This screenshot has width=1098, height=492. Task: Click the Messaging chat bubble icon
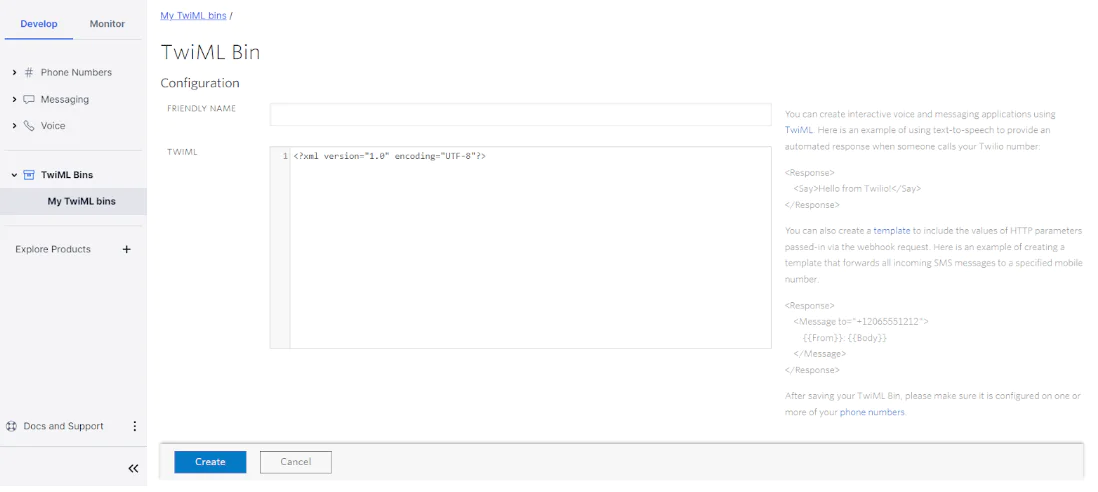[29, 99]
